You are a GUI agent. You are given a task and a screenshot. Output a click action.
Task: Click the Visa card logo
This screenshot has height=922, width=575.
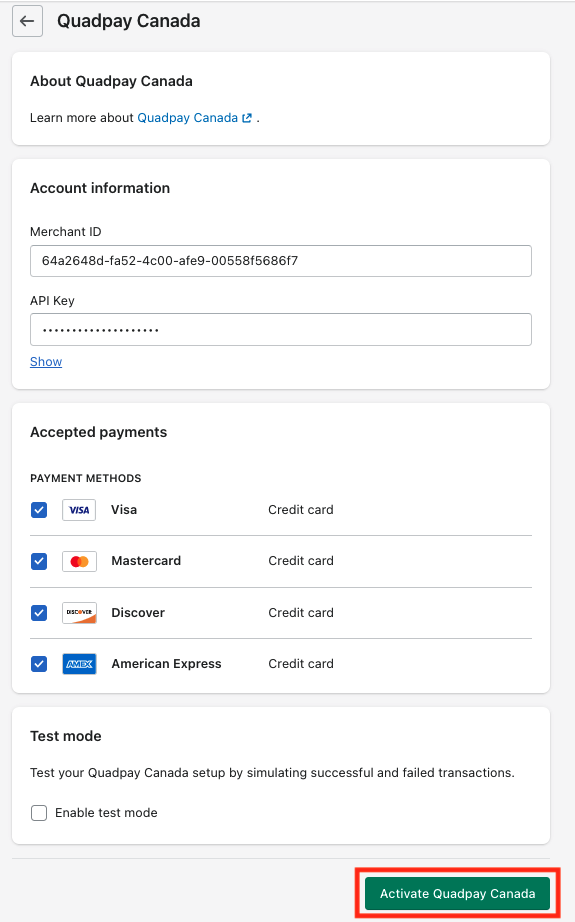click(x=79, y=510)
